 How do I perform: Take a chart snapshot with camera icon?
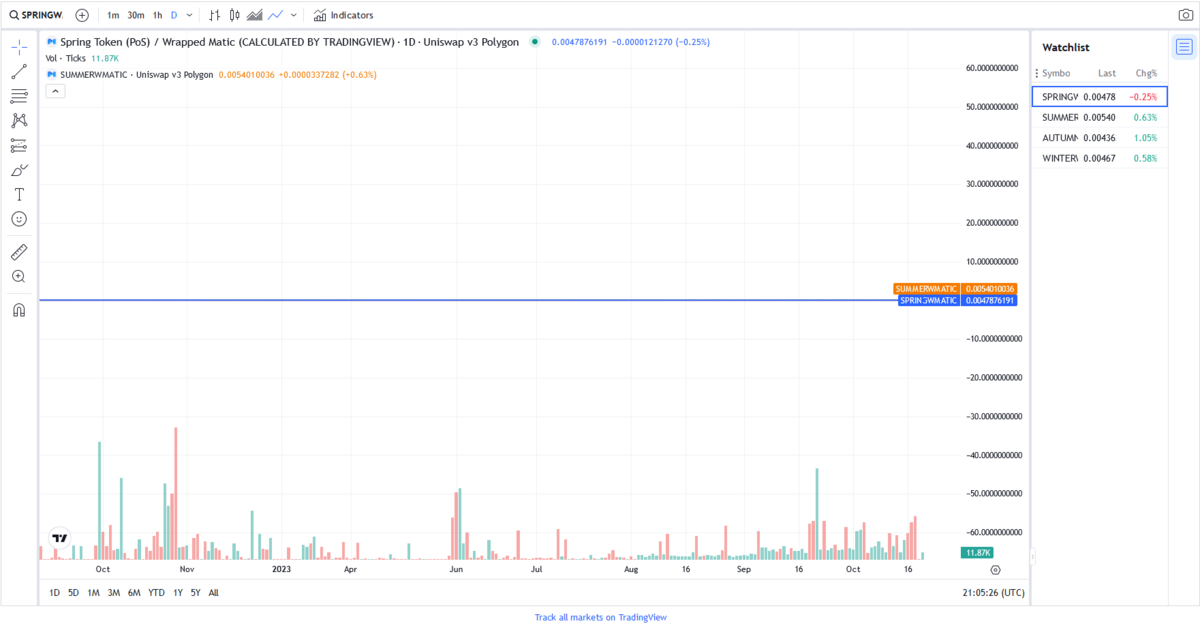point(1185,15)
